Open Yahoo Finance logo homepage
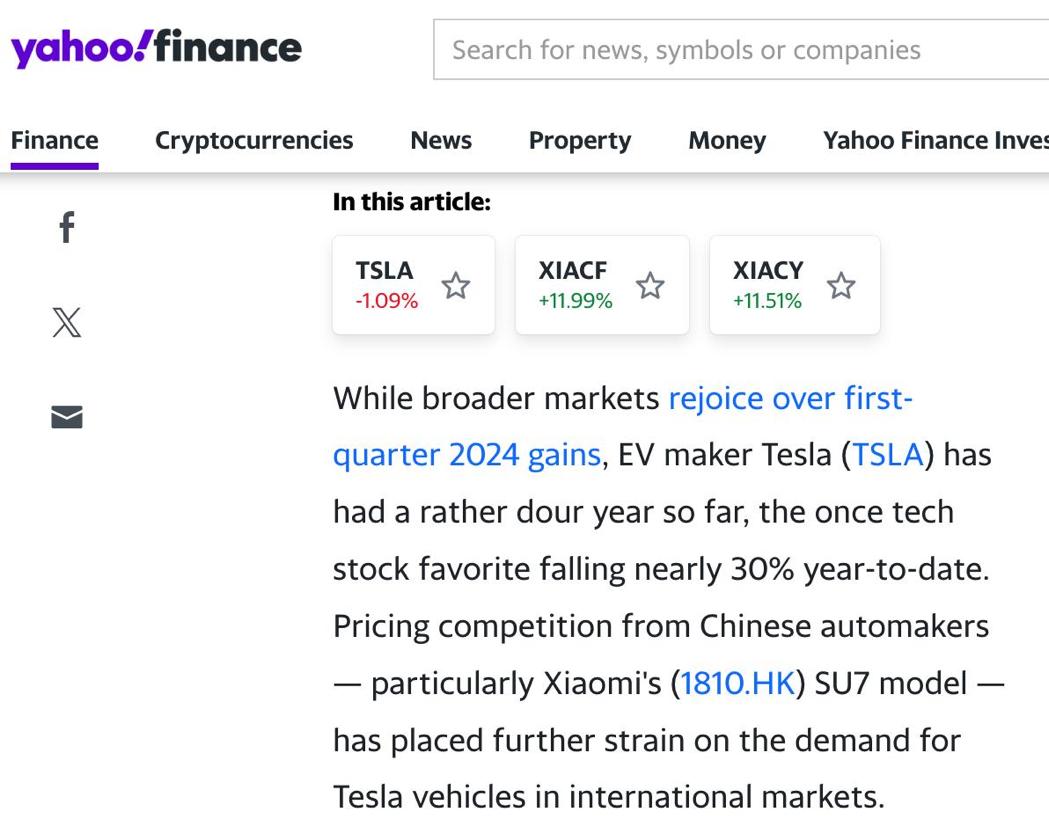The image size is (1049, 834). [x=156, y=48]
